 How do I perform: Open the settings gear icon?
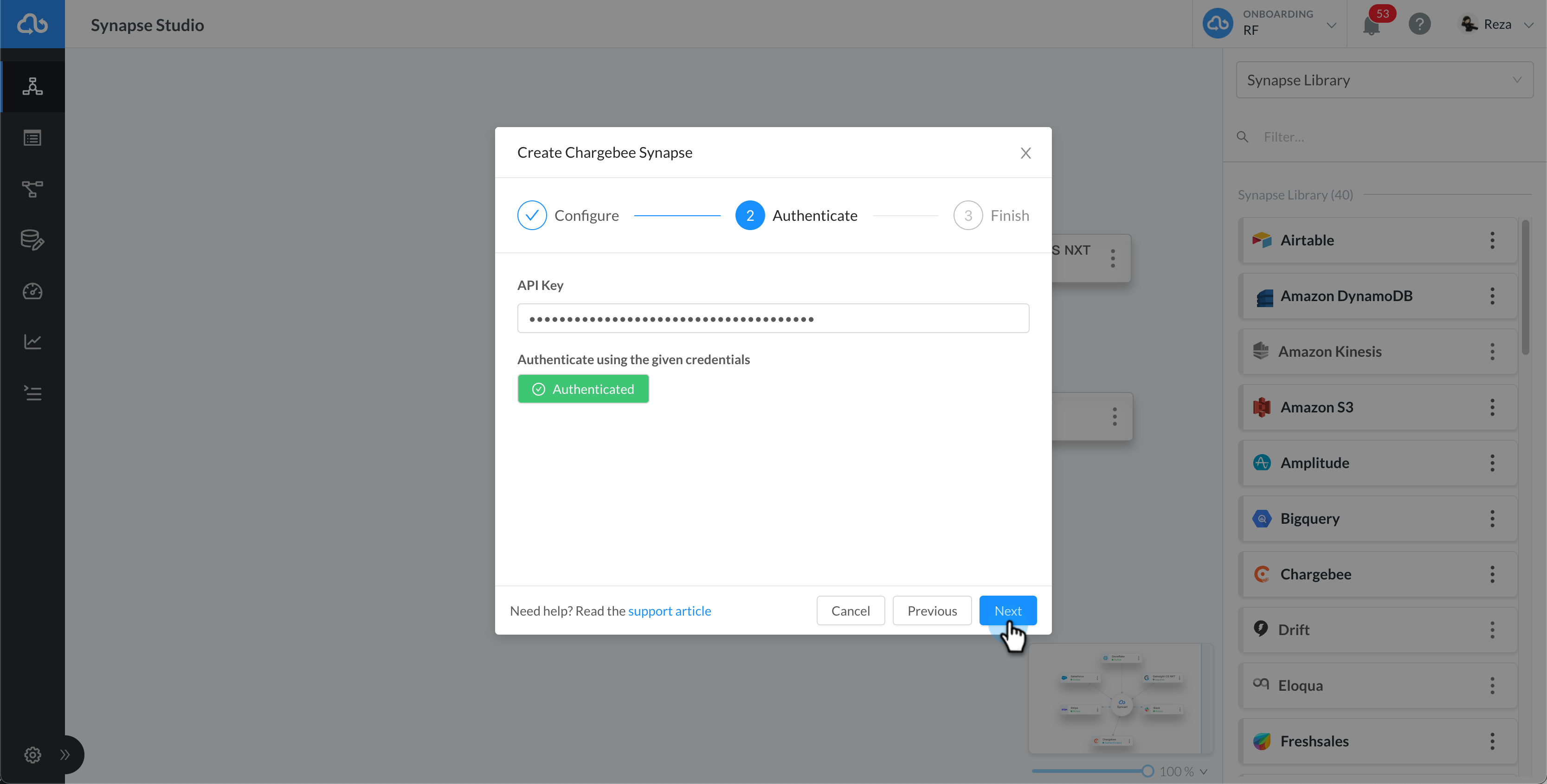pyautogui.click(x=32, y=755)
